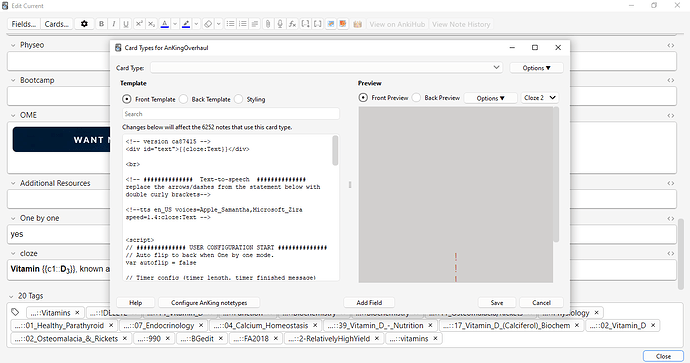This screenshot has height=363, width=690.
Task: Collapse the OME field
Action: click(x=13, y=115)
